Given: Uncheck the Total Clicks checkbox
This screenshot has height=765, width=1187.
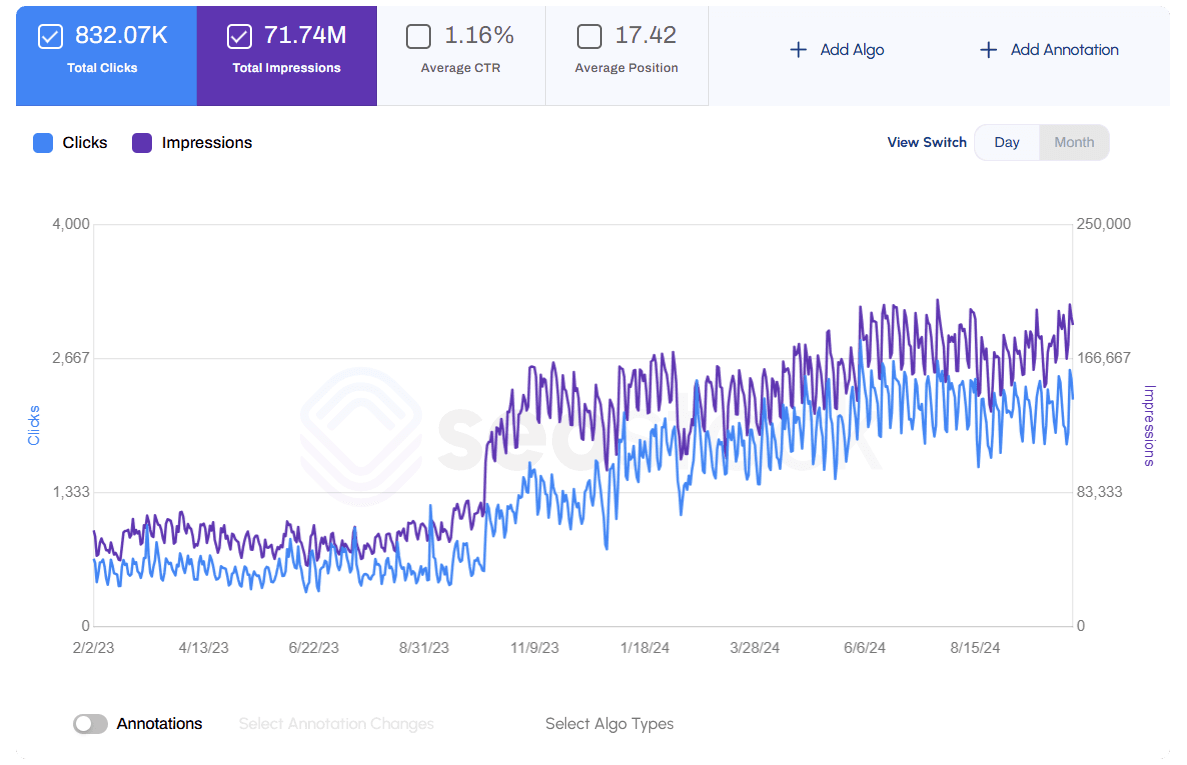Looking at the screenshot, I should coord(50,36).
